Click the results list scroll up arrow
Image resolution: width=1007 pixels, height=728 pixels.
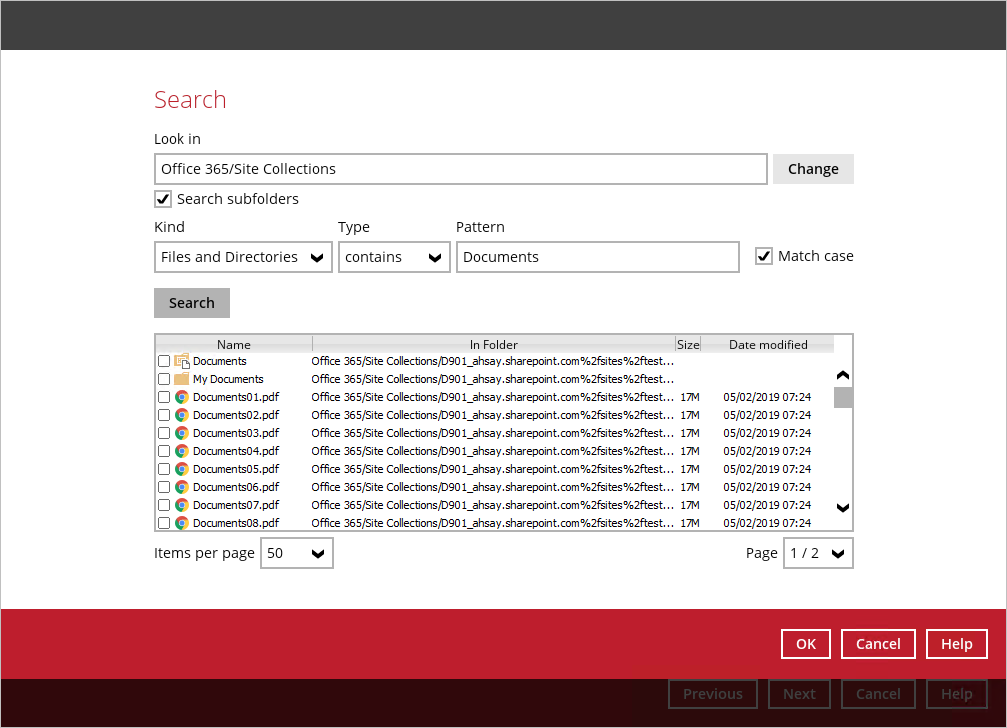tap(843, 375)
